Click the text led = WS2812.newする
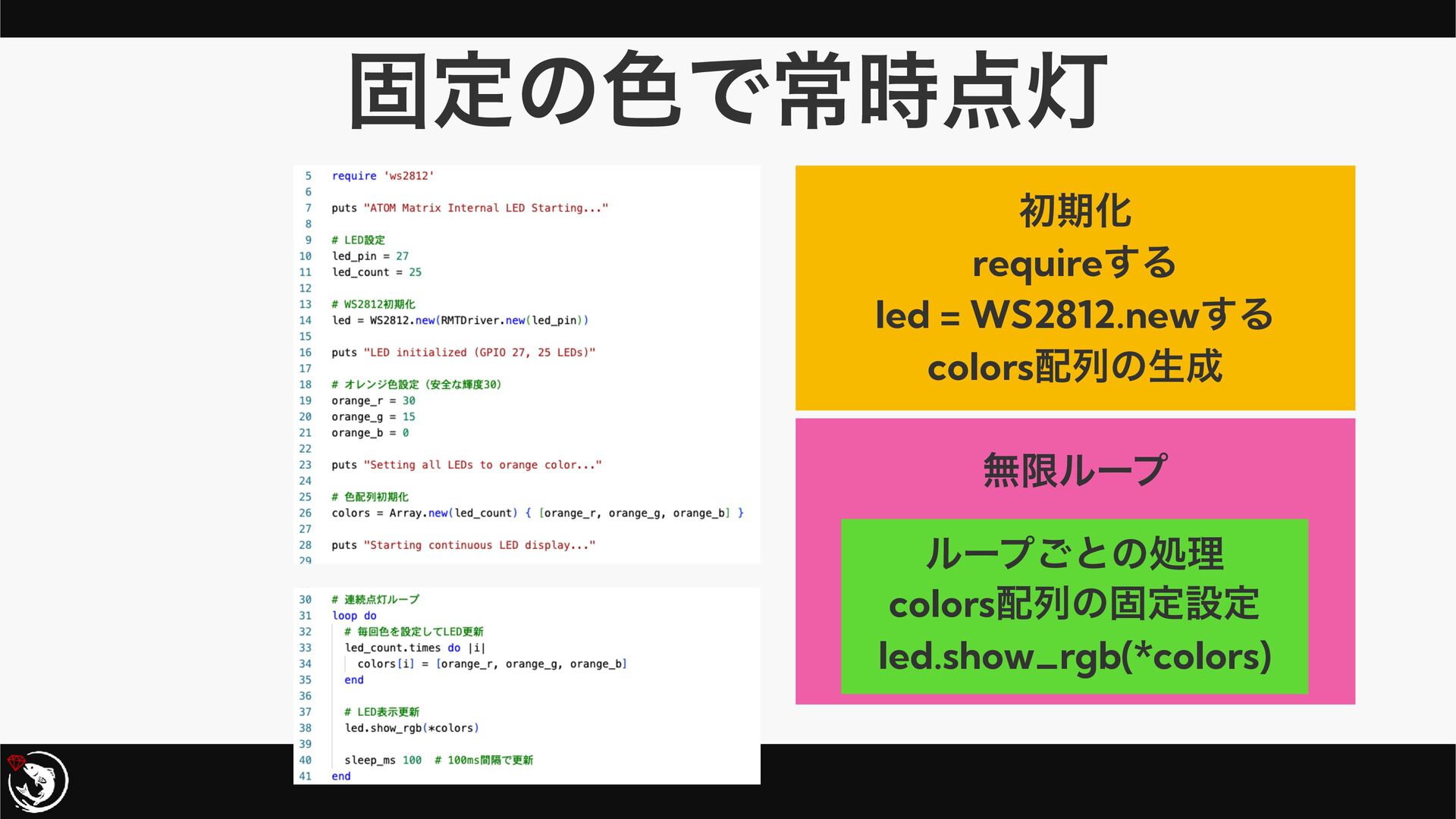Viewport: 1456px width, 819px height. tap(1075, 314)
